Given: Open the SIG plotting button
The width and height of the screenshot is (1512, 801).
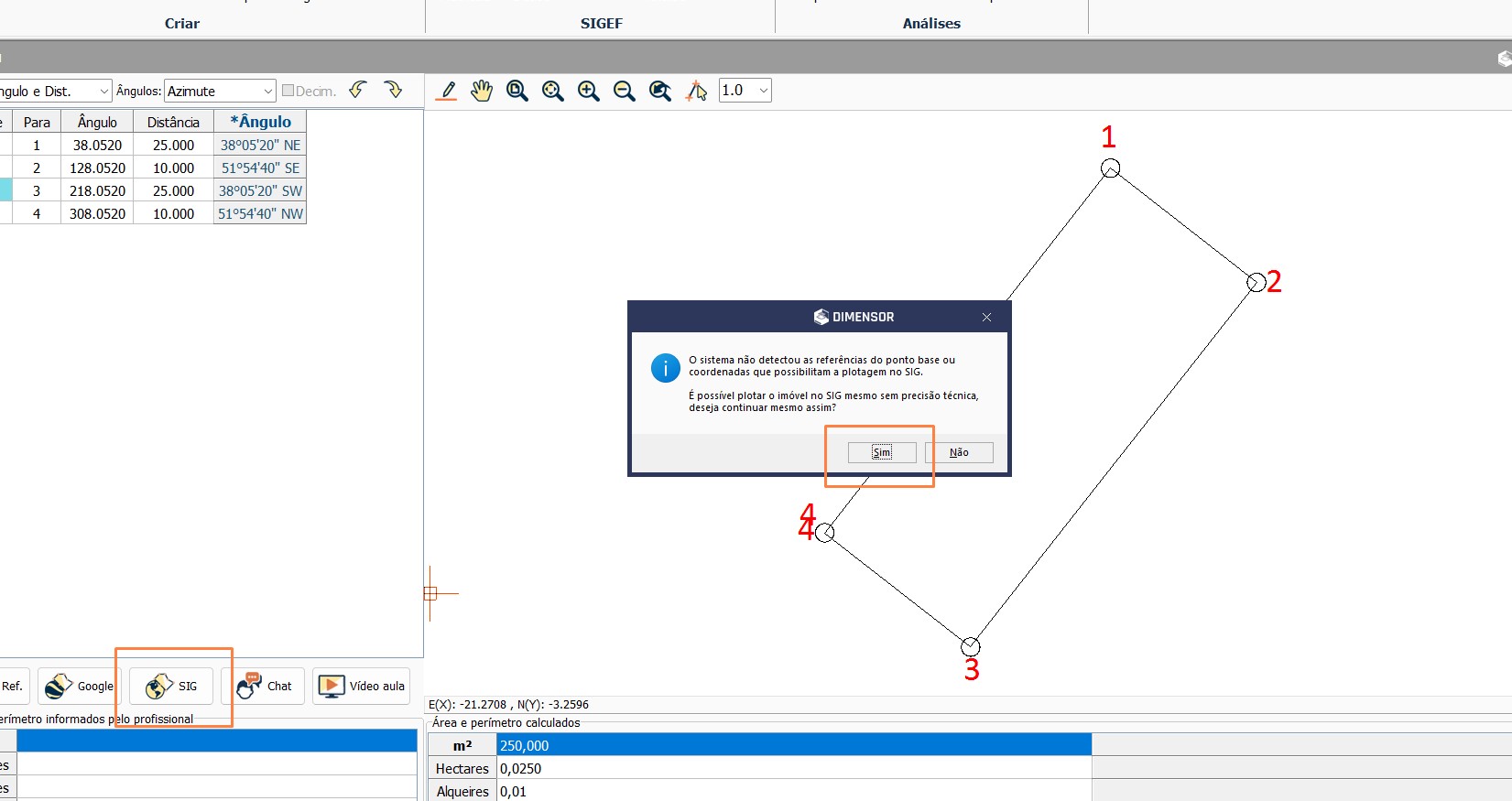Looking at the screenshot, I should 171,686.
